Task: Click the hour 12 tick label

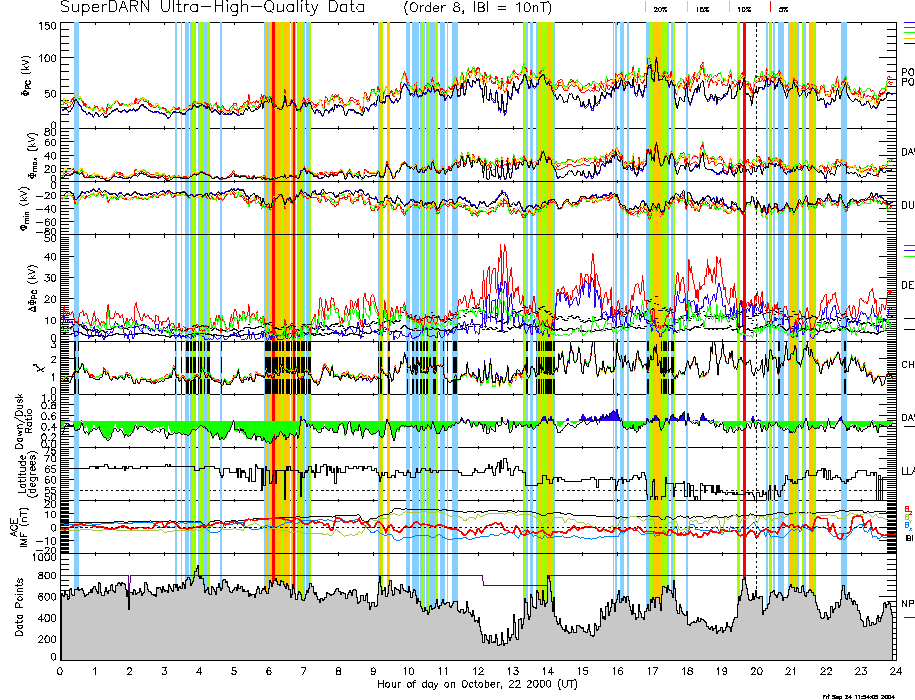Action: click(x=478, y=671)
